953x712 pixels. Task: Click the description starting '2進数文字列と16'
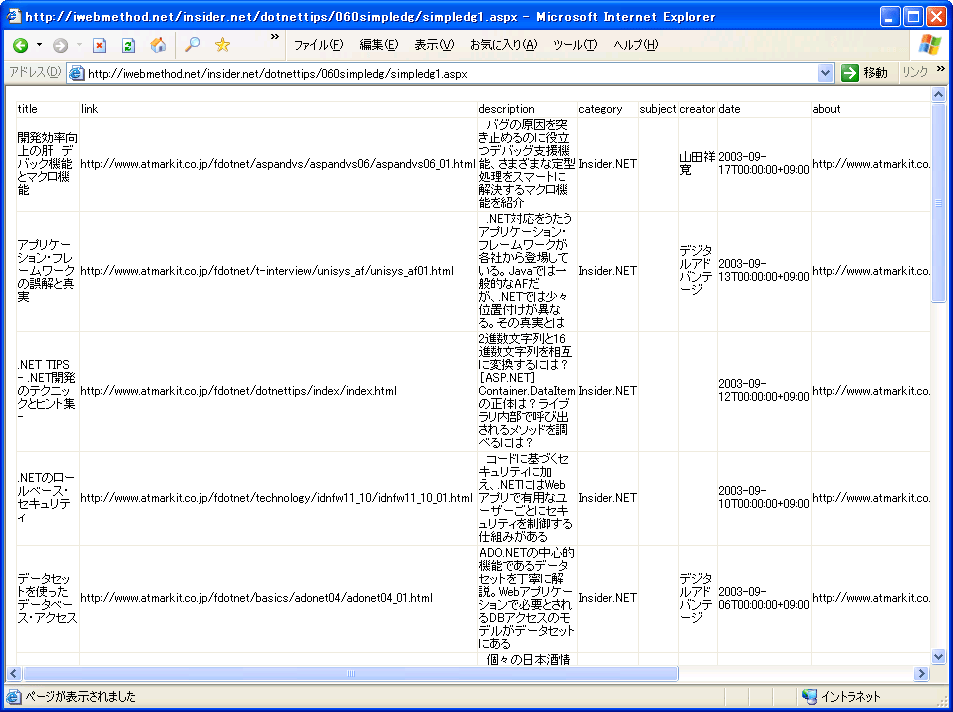(526, 390)
